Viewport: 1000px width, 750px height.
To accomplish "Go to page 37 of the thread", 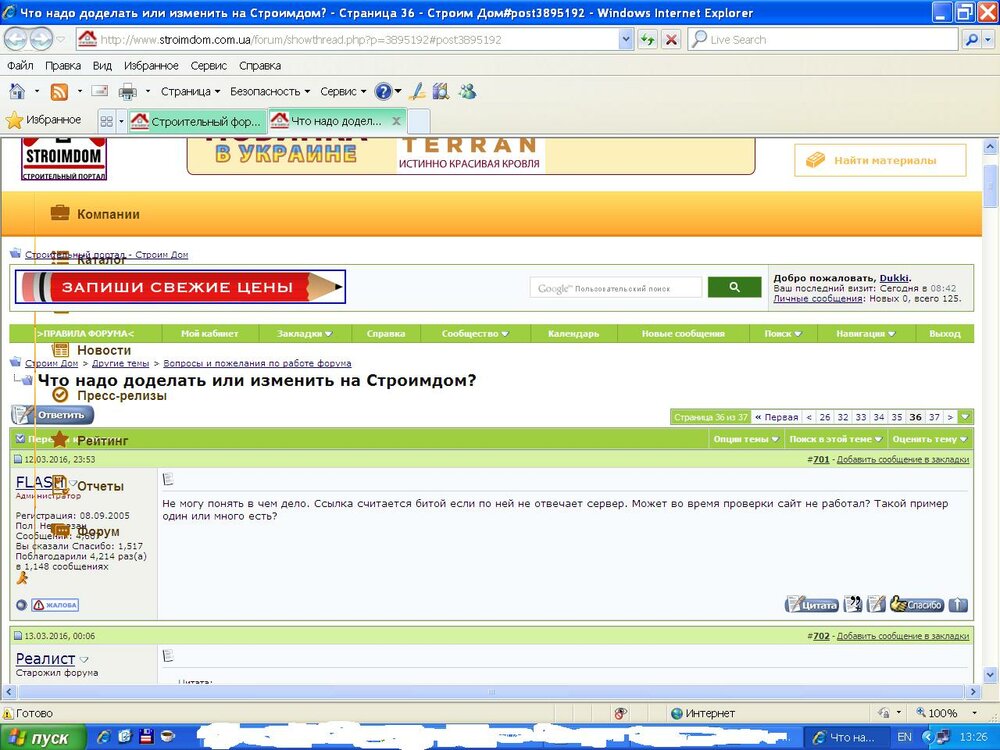I will [934, 417].
